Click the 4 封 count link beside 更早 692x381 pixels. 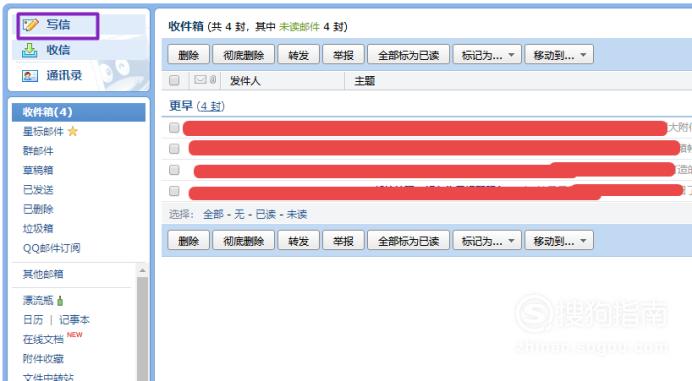click(x=211, y=106)
